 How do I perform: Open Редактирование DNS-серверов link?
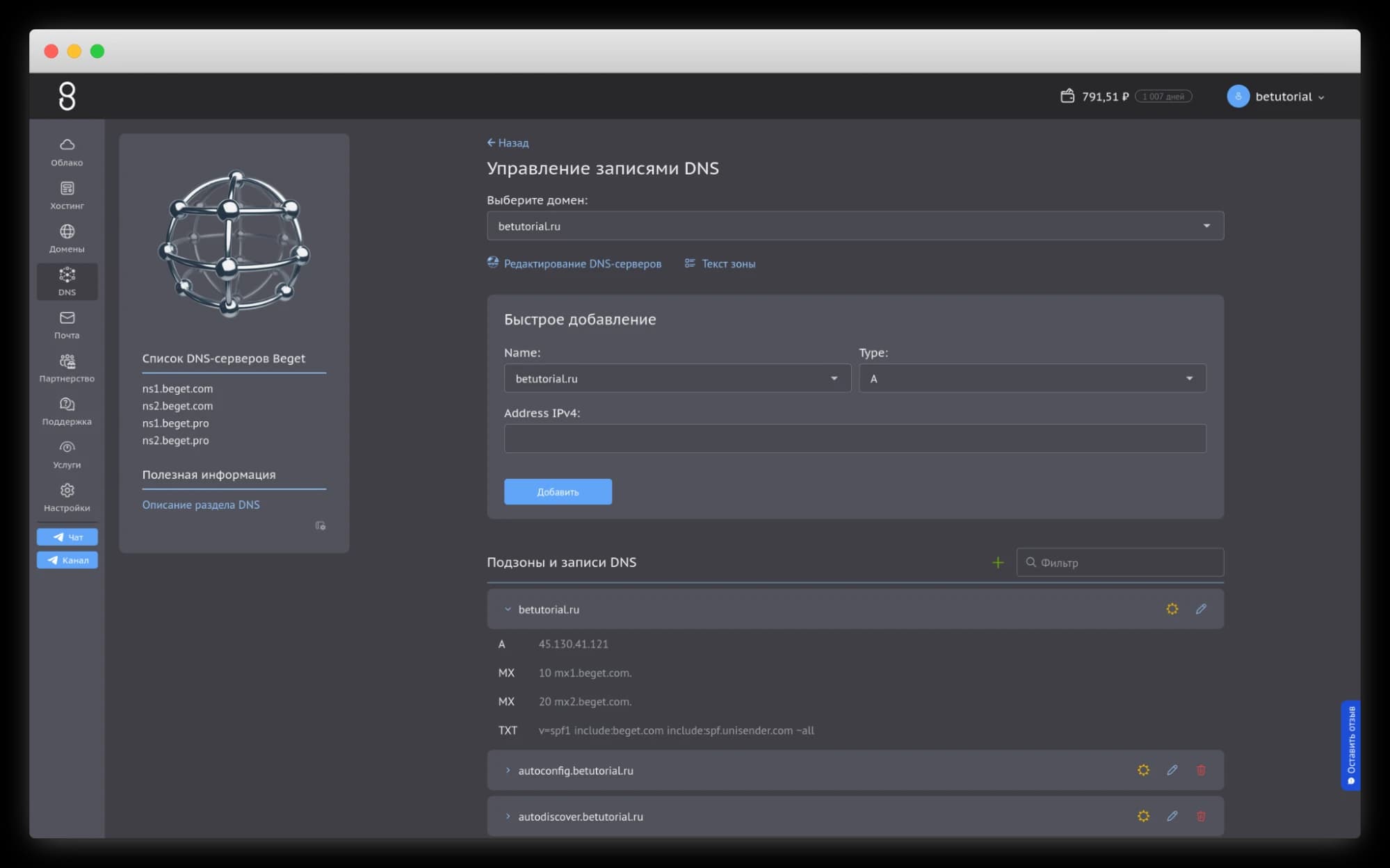(x=574, y=263)
